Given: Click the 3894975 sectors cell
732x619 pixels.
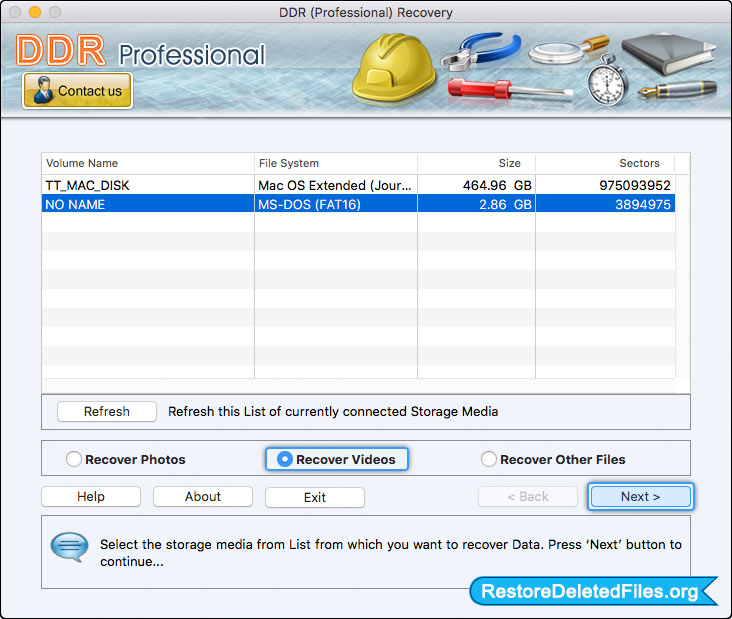Looking at the screenshot, I should click(x=605, y=204).
